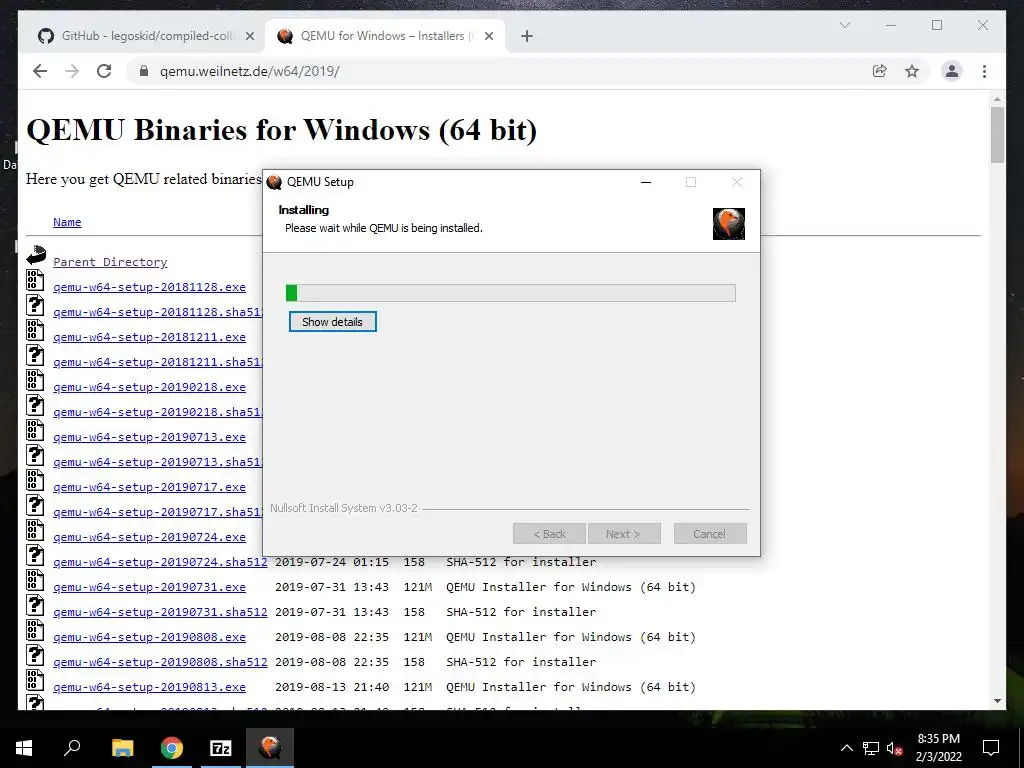The height and width of the screenshot is (768, 1024).
Task: Click unknown-file icon beside 20181128.sha512
Action: tap(35, 305)
